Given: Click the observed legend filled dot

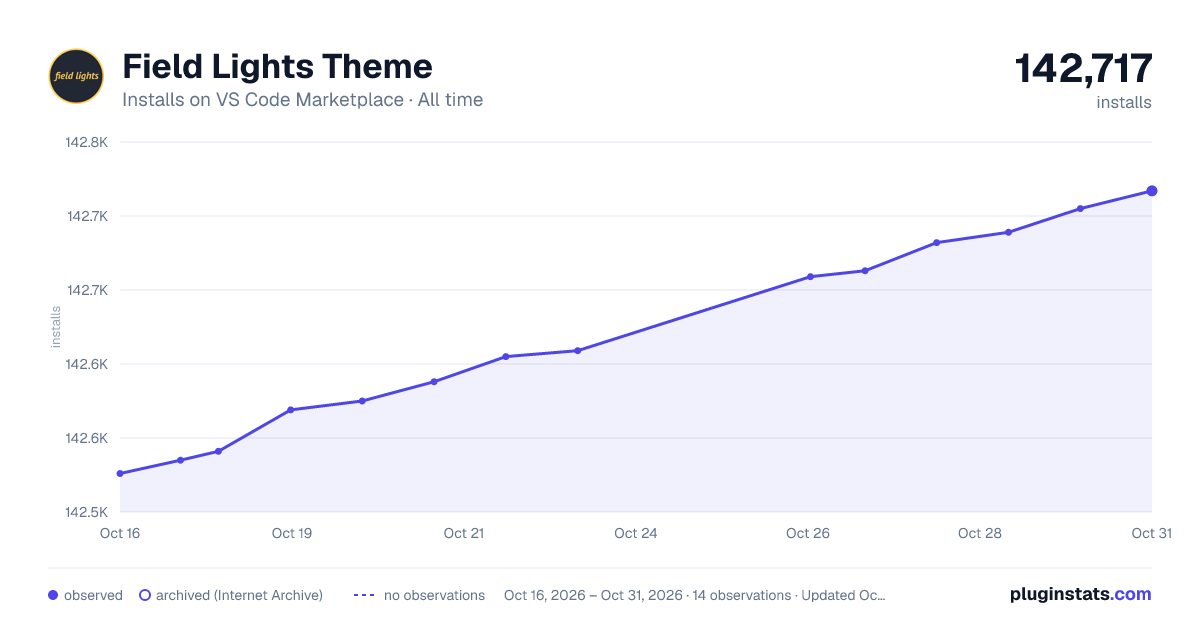Looking at the screenshot, I should click(53, 595).
